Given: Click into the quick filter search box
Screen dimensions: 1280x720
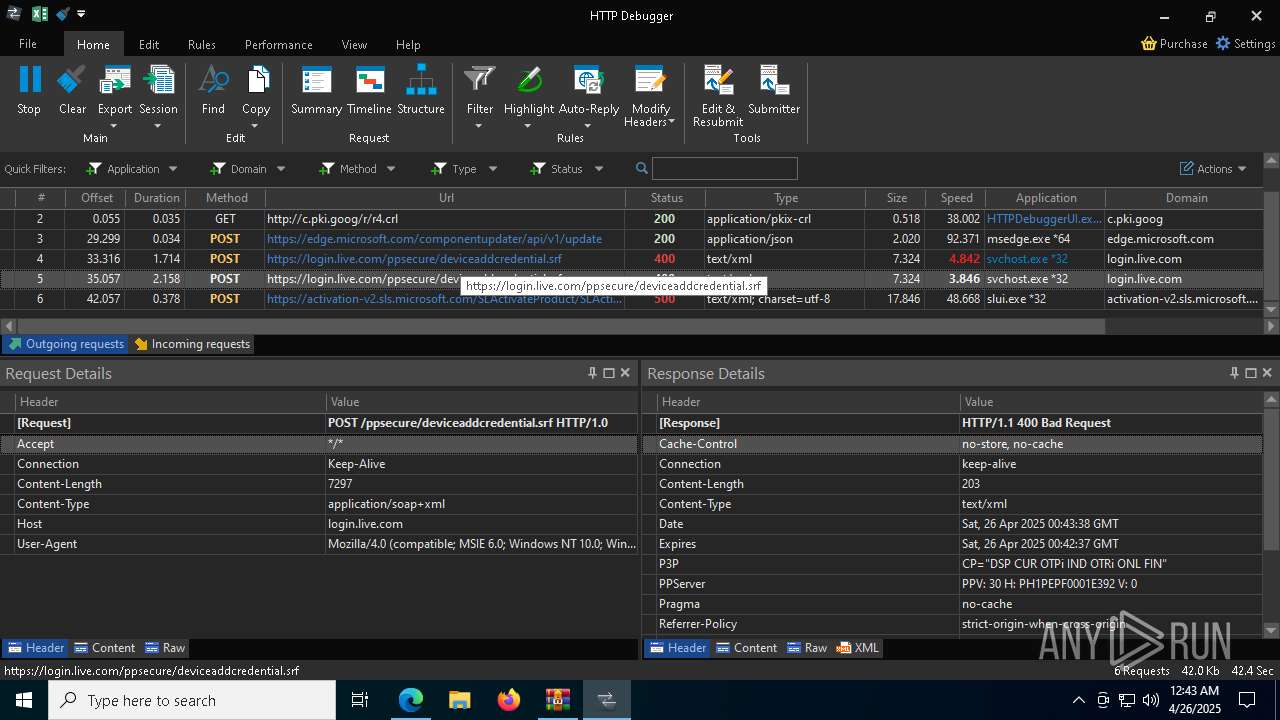Looking at the screenshot, I should click(725, 169).
